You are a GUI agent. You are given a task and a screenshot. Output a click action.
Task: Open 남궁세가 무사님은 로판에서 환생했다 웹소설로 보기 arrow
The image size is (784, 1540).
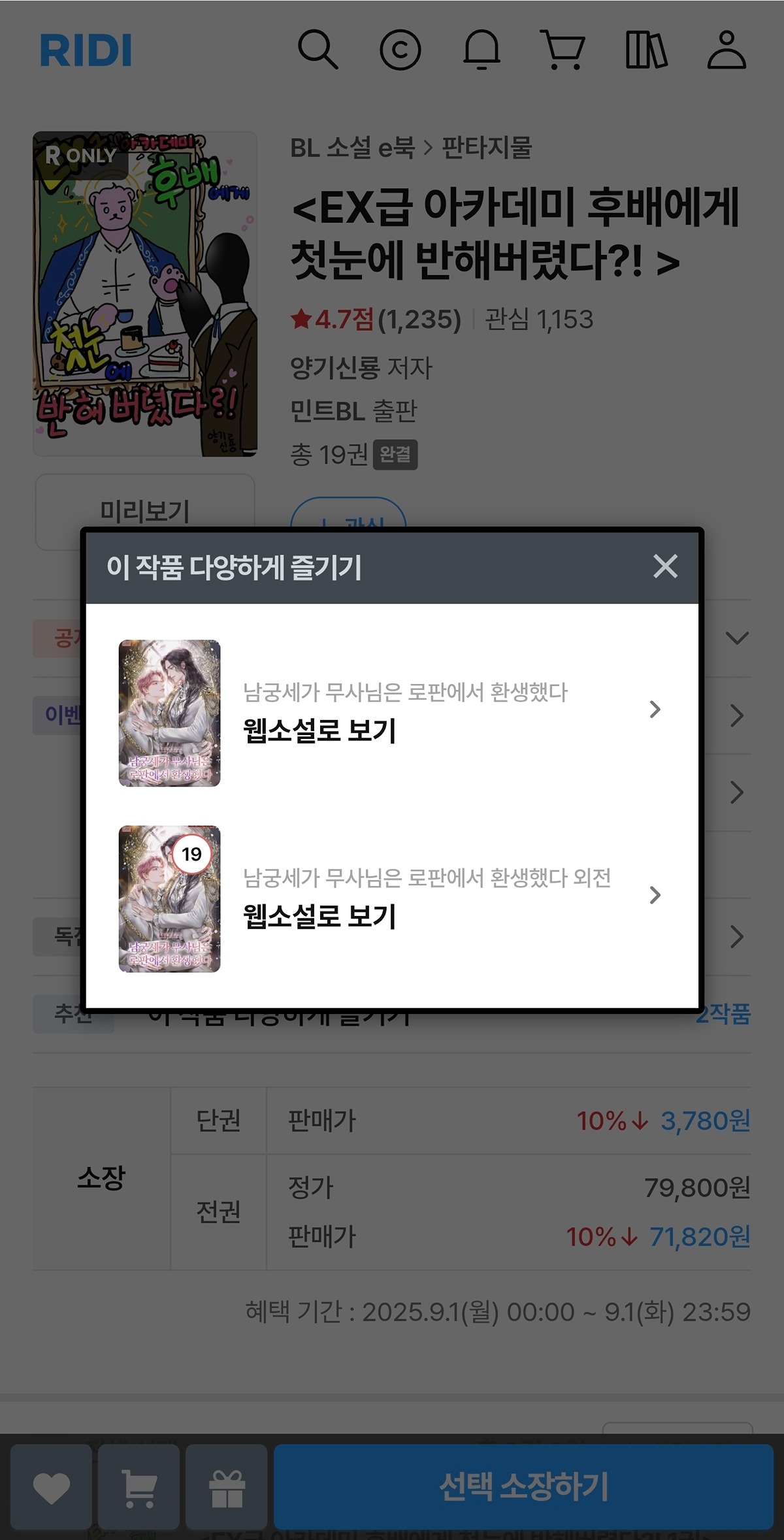(x=655, y=710)
